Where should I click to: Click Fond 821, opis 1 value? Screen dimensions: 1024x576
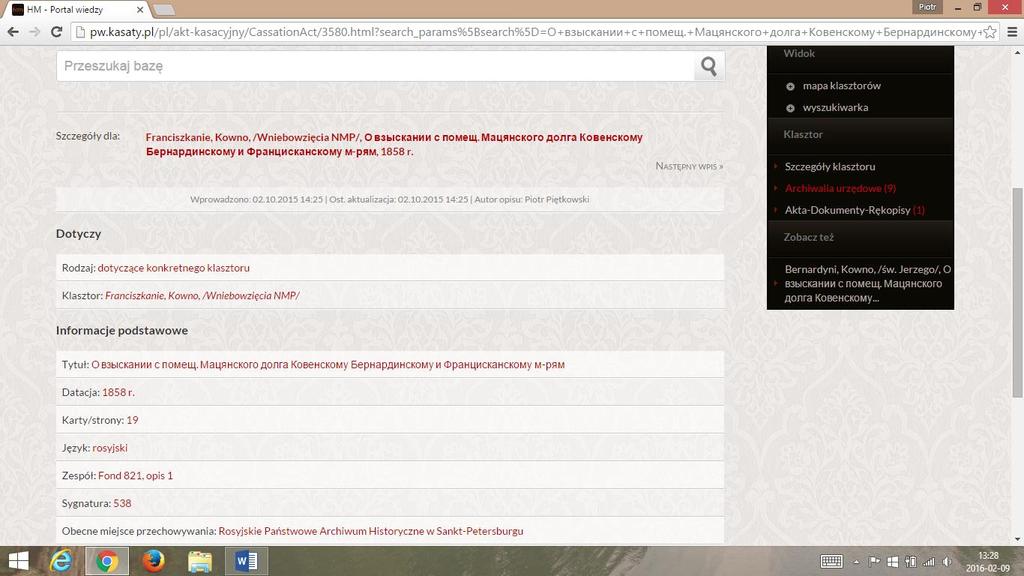135,475
